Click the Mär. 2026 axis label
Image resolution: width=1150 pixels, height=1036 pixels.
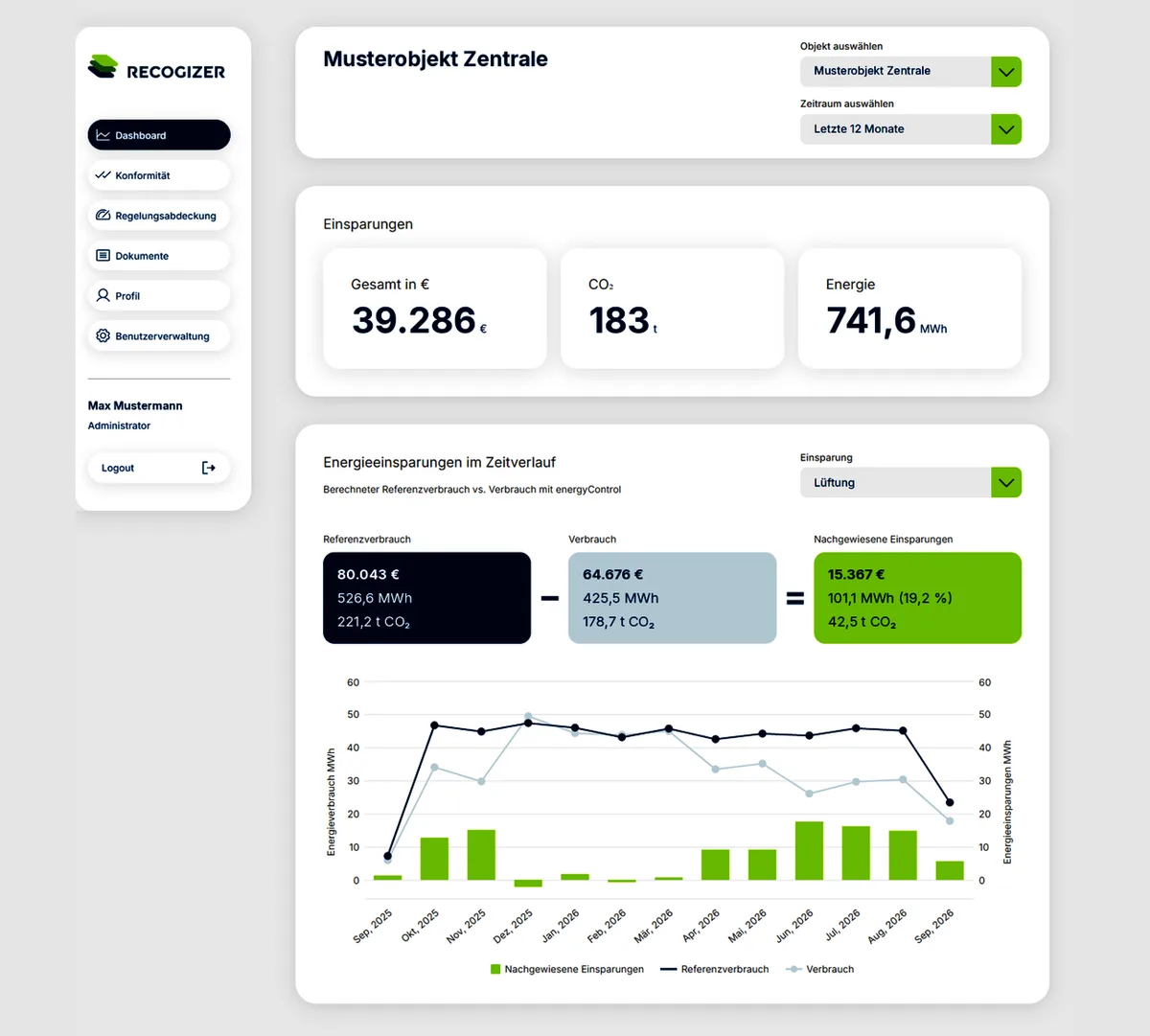click(654, 925)
